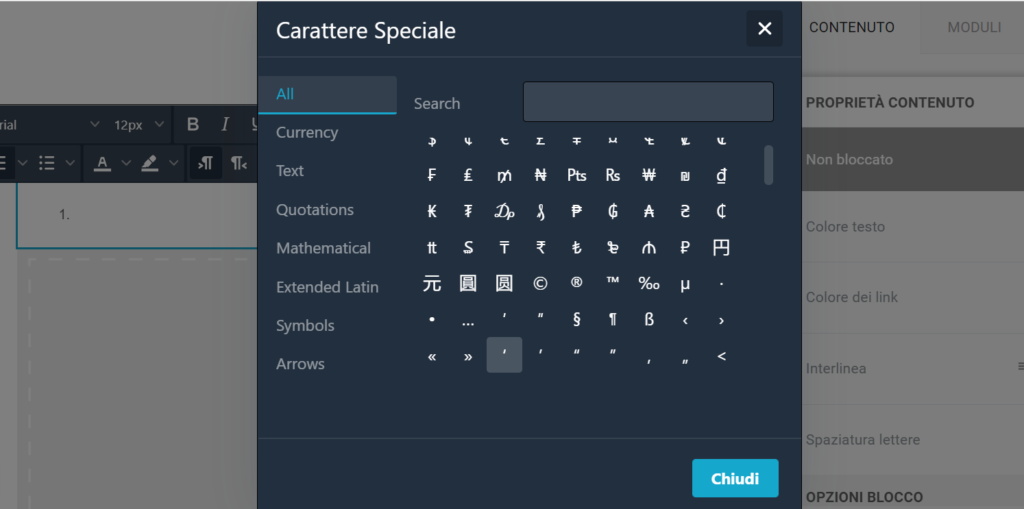
Task: Select the per mille ‰ symbol
Action: click(x=649, y=284)
